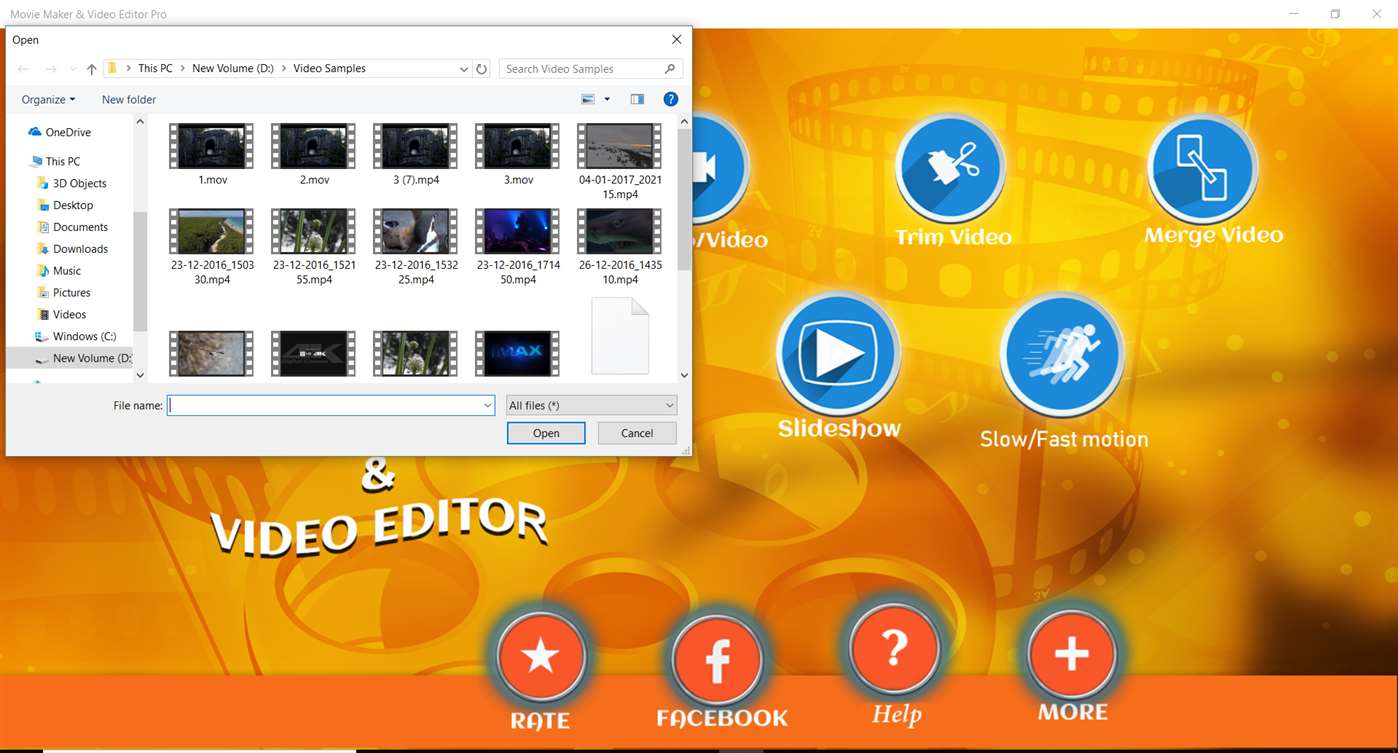Select This PC in navigation pane
Viewport: 1398px width, 753px height.
point(63,161)
